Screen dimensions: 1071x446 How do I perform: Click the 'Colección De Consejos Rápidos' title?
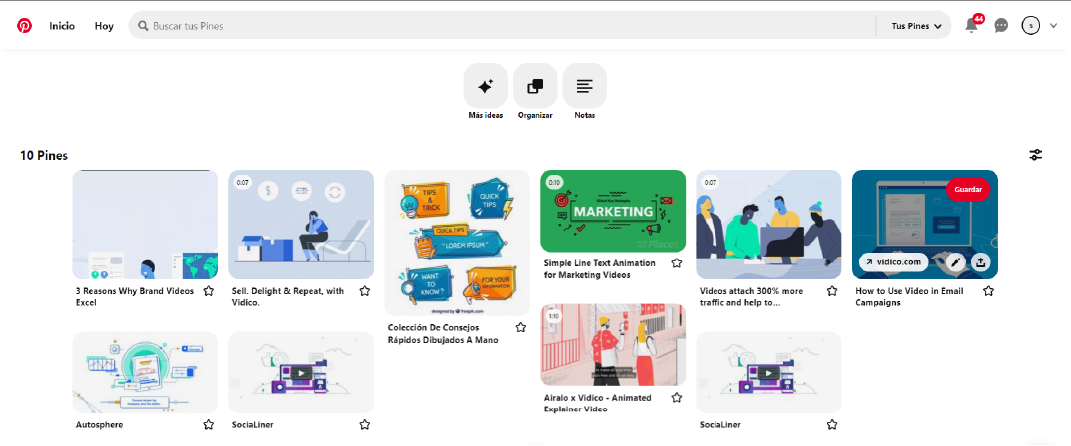click(443, 333)
